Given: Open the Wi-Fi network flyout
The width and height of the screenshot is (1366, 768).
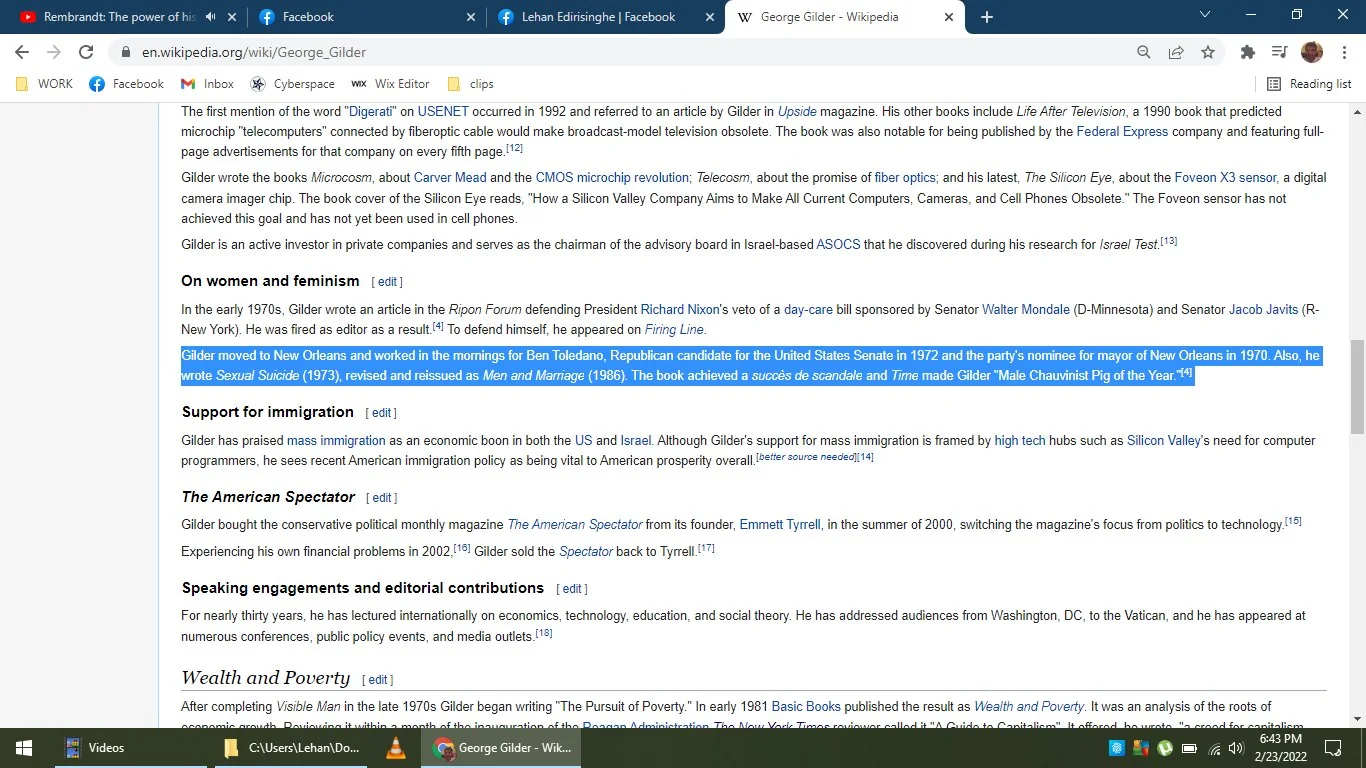Looking at the screenshot, I should pos(1214,748).
